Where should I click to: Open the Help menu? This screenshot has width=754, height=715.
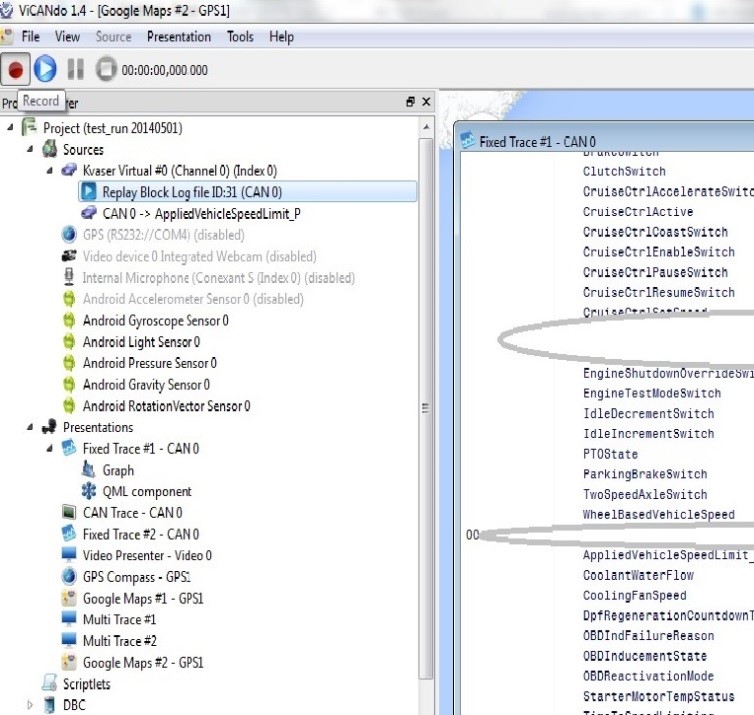click(x=281, y=37)
